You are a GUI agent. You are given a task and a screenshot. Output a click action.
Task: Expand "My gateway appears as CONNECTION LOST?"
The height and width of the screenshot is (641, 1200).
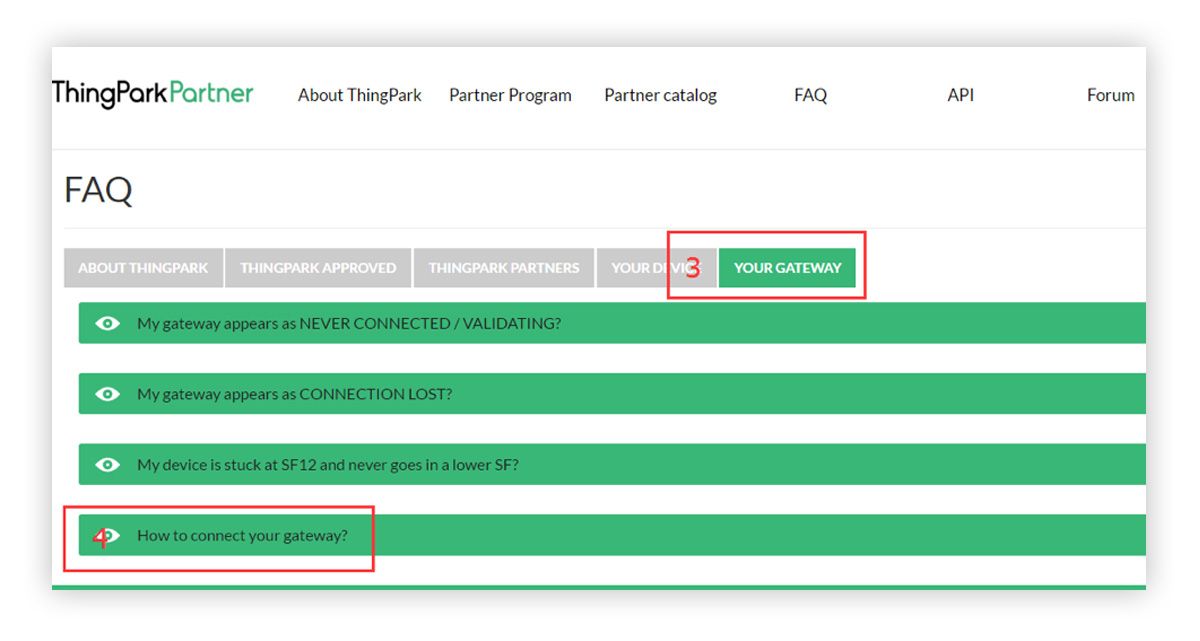point(612,394)
